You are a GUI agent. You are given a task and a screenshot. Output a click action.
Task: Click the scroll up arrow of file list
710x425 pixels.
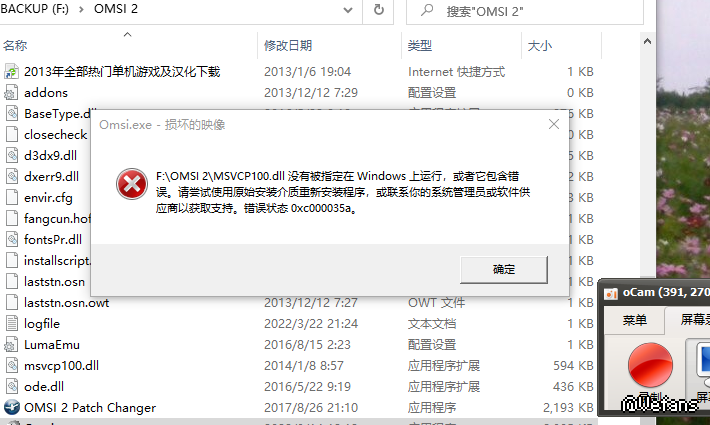click(648, 42)
